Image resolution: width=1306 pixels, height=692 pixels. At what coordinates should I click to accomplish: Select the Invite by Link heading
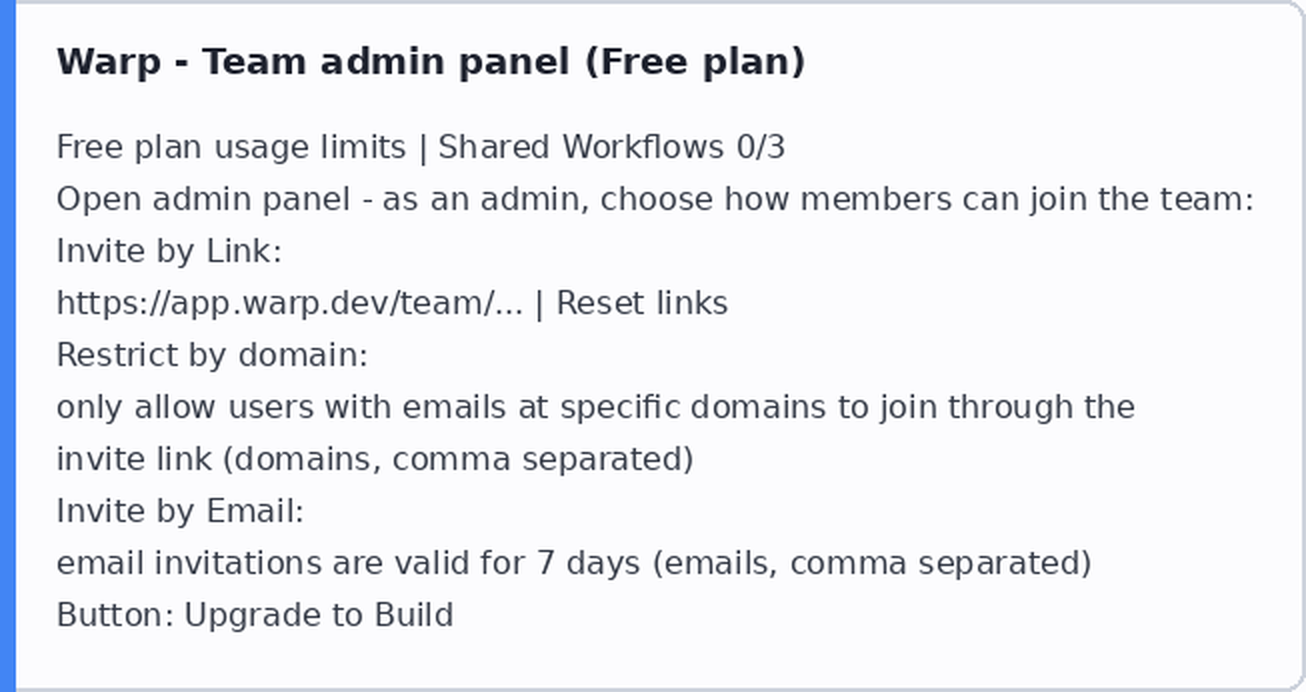pyautogui.click(x=169, y=250)
